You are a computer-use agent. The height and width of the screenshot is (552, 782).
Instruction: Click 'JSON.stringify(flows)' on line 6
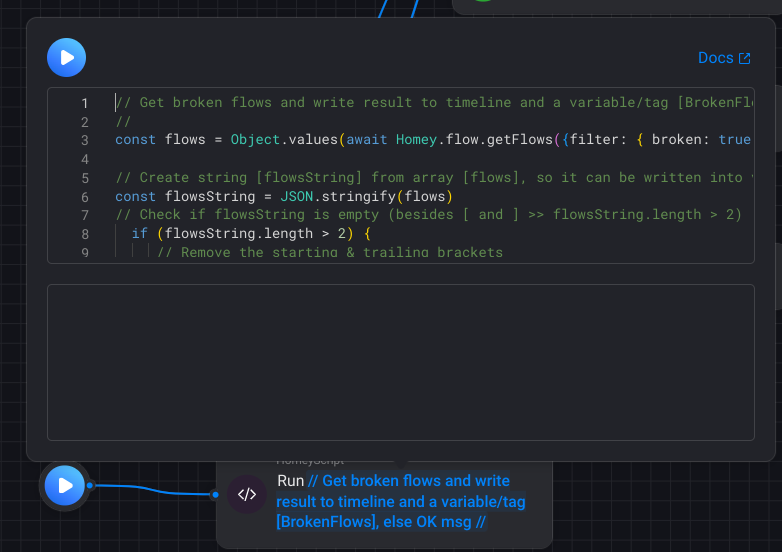pyautogui.click(x=367, y=196)
